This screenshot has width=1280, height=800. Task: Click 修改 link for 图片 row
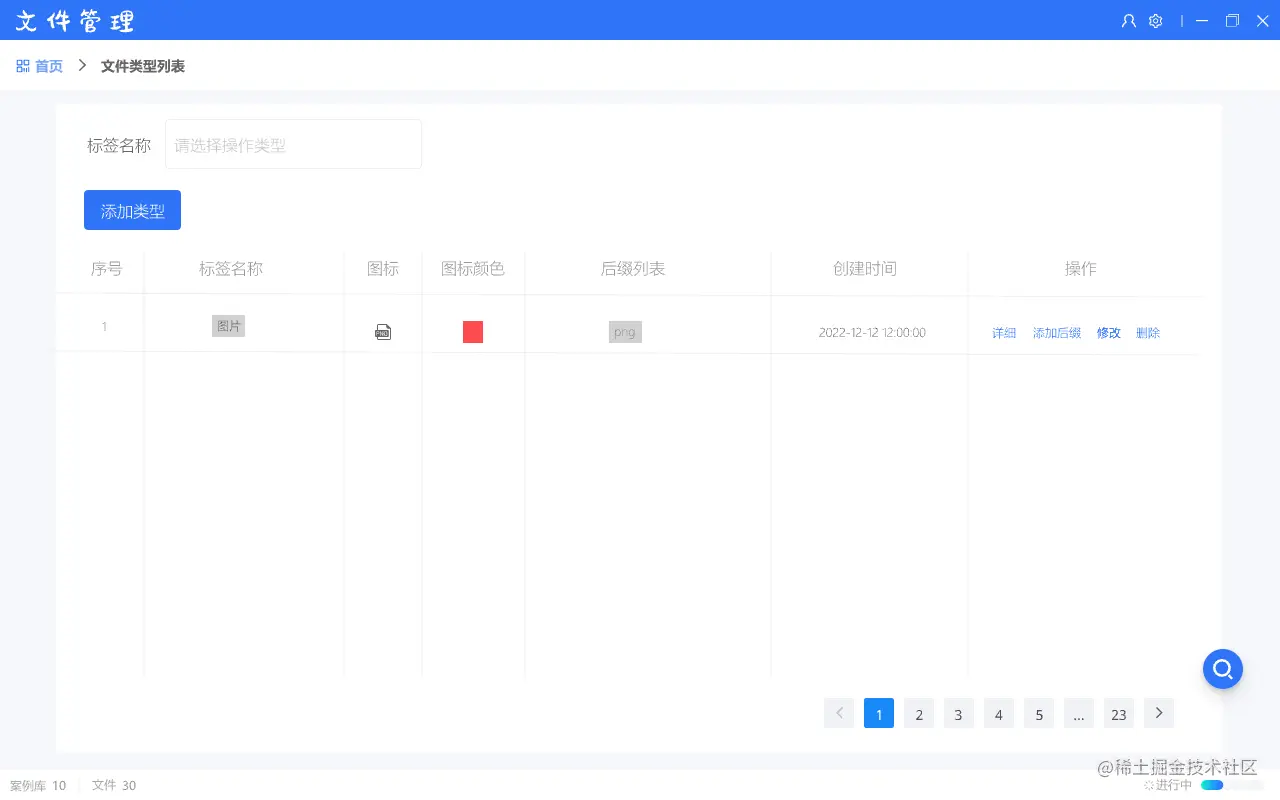(x=1109, y=333)
